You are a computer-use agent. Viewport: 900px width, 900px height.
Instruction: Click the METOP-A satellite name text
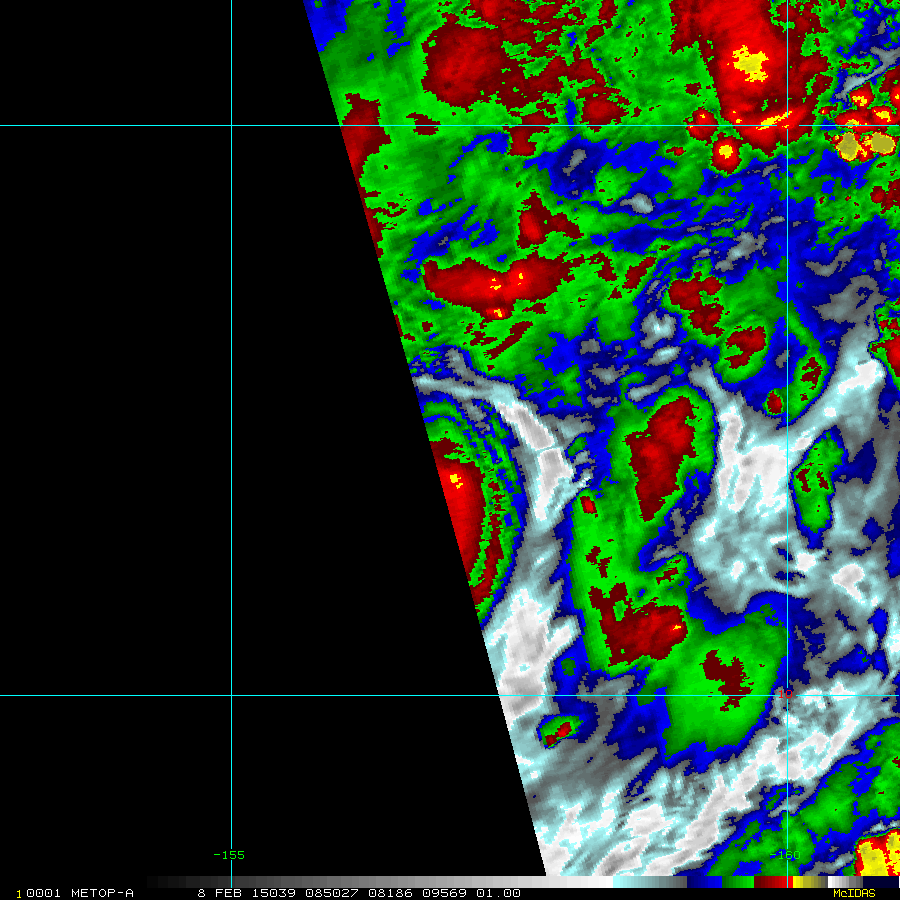coord(98,893)
